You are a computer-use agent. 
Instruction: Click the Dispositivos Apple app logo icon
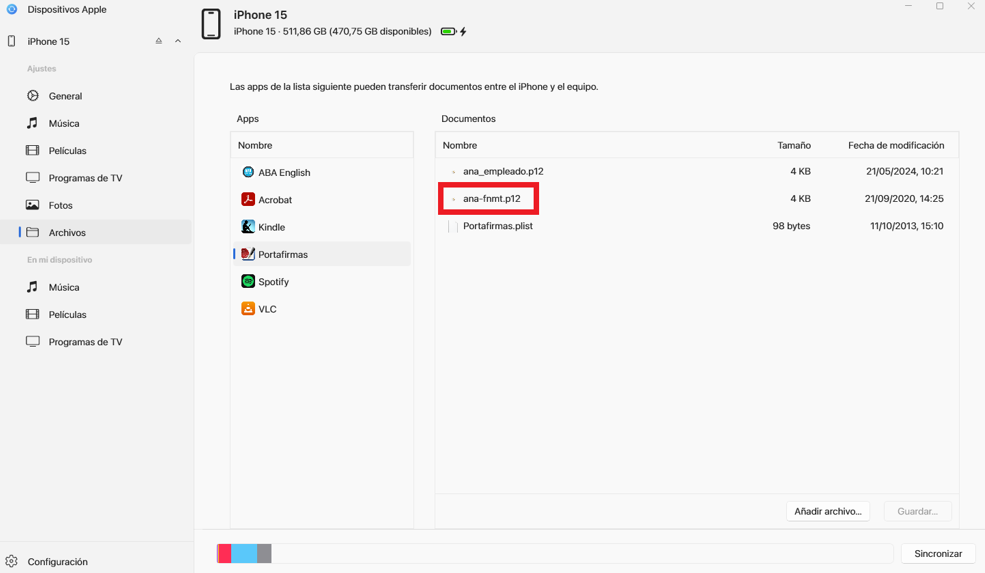point(11,9)
